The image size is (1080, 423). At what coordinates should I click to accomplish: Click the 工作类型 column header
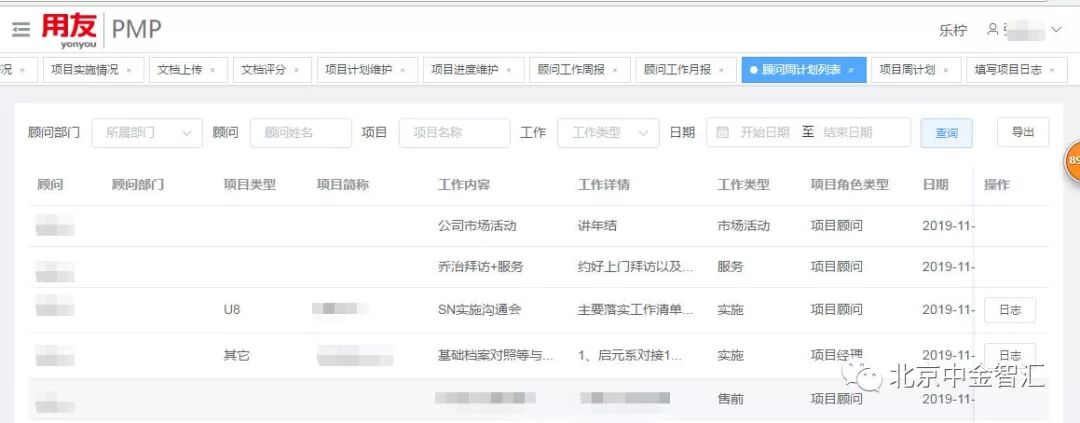[x=743, y=185]
